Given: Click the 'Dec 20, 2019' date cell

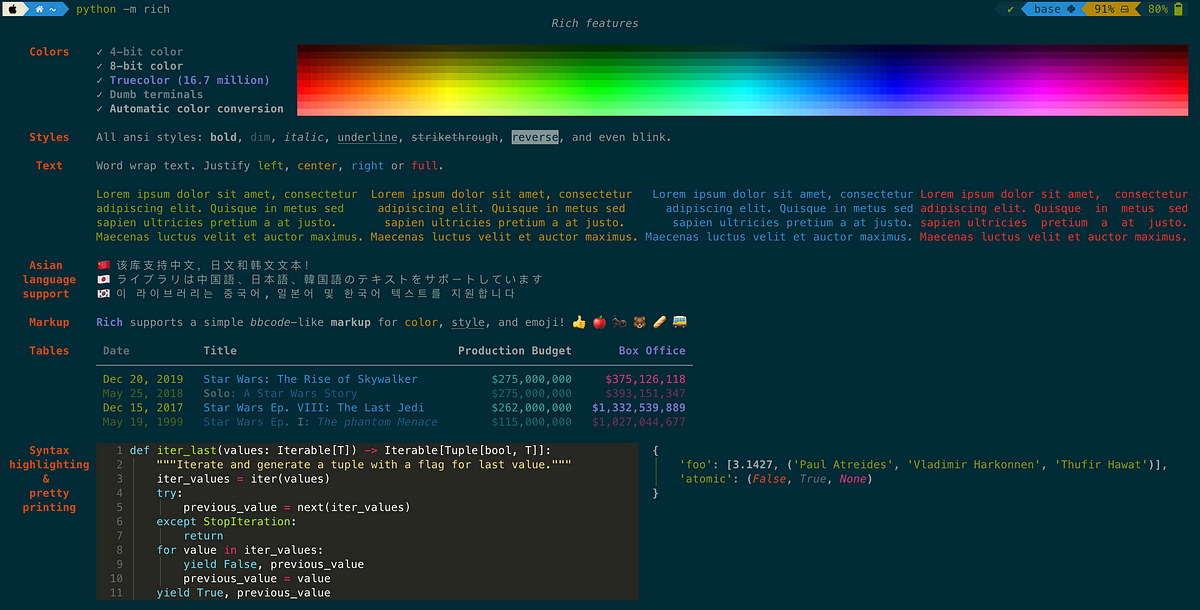Looking at the screenshot, I should (x=143, y=380).
